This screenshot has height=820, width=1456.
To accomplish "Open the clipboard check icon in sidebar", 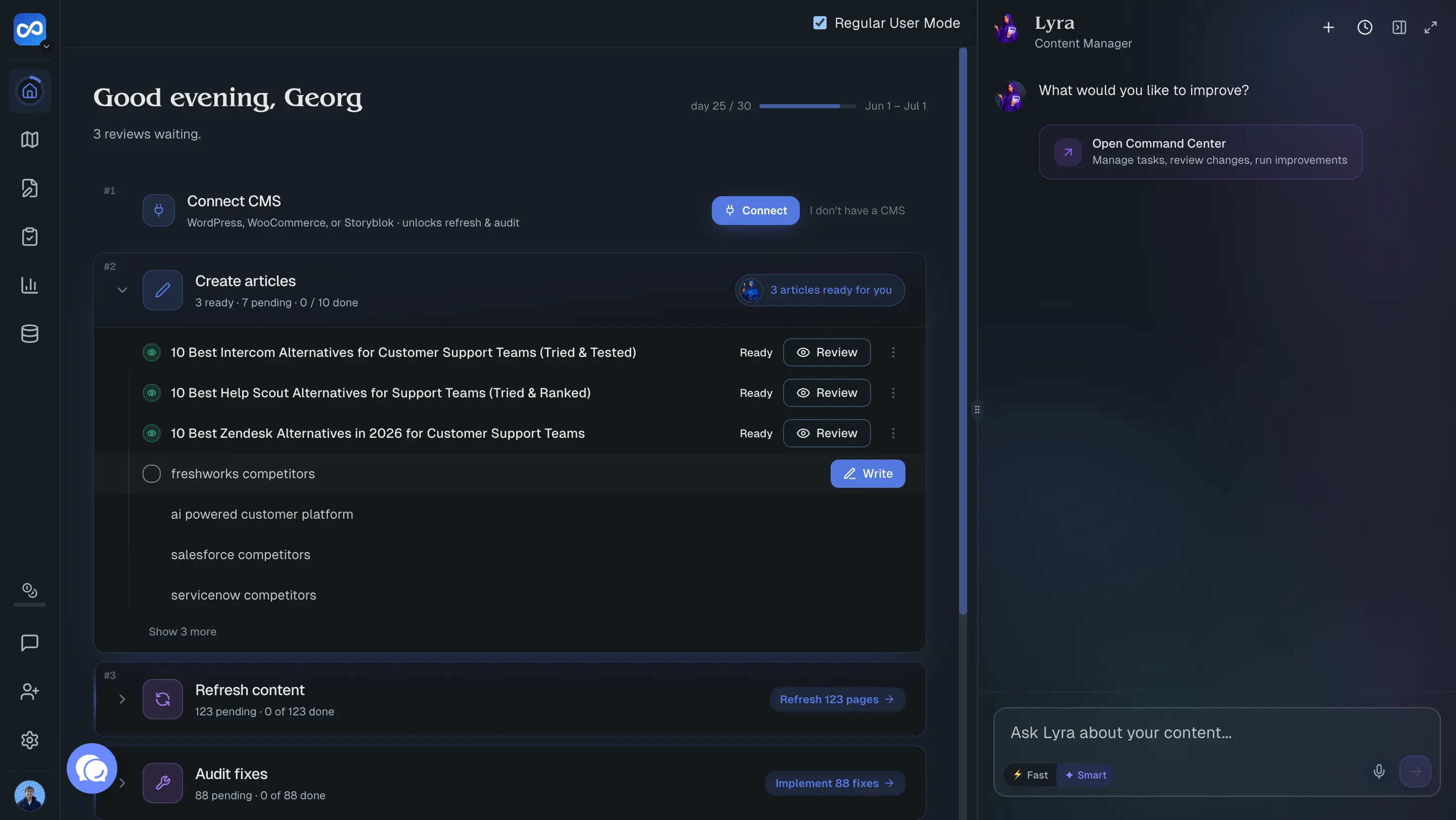I will coord(30,237).
